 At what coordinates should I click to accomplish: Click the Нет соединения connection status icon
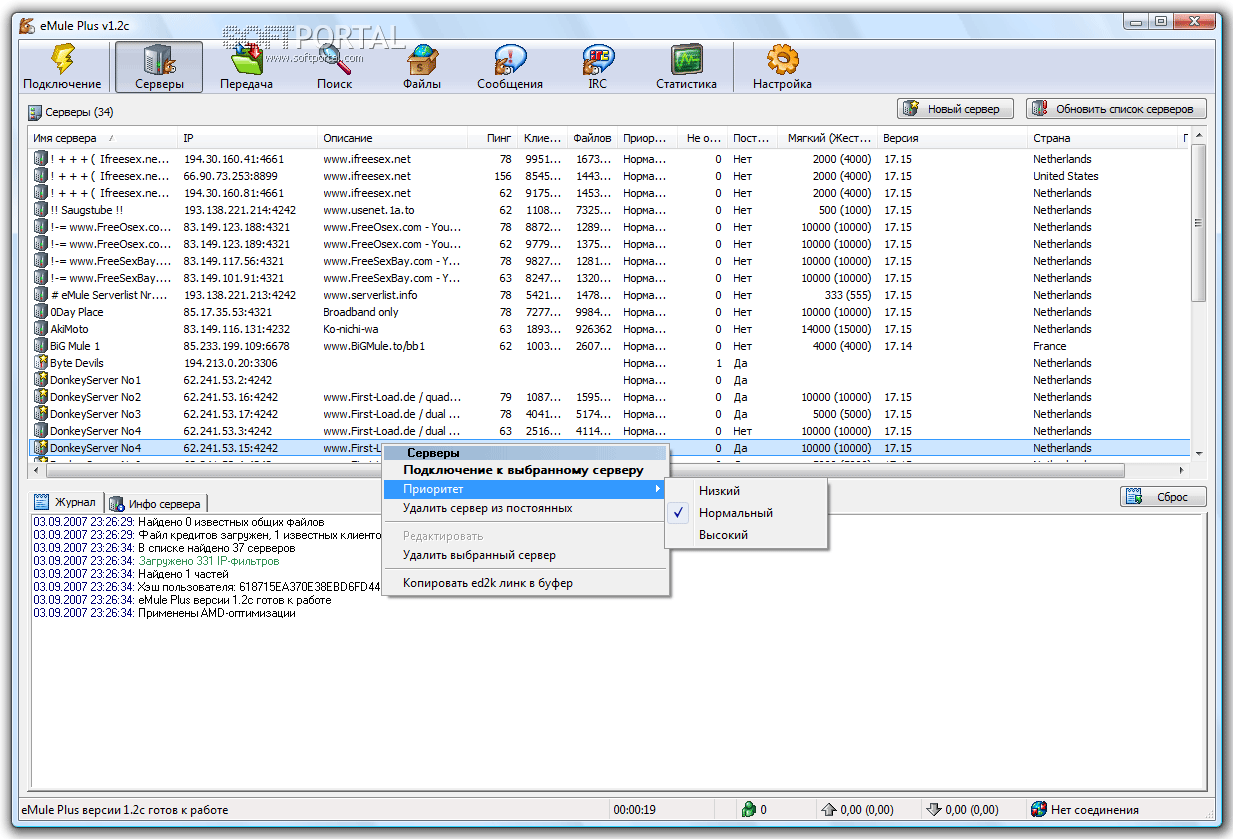[1039, 810]
